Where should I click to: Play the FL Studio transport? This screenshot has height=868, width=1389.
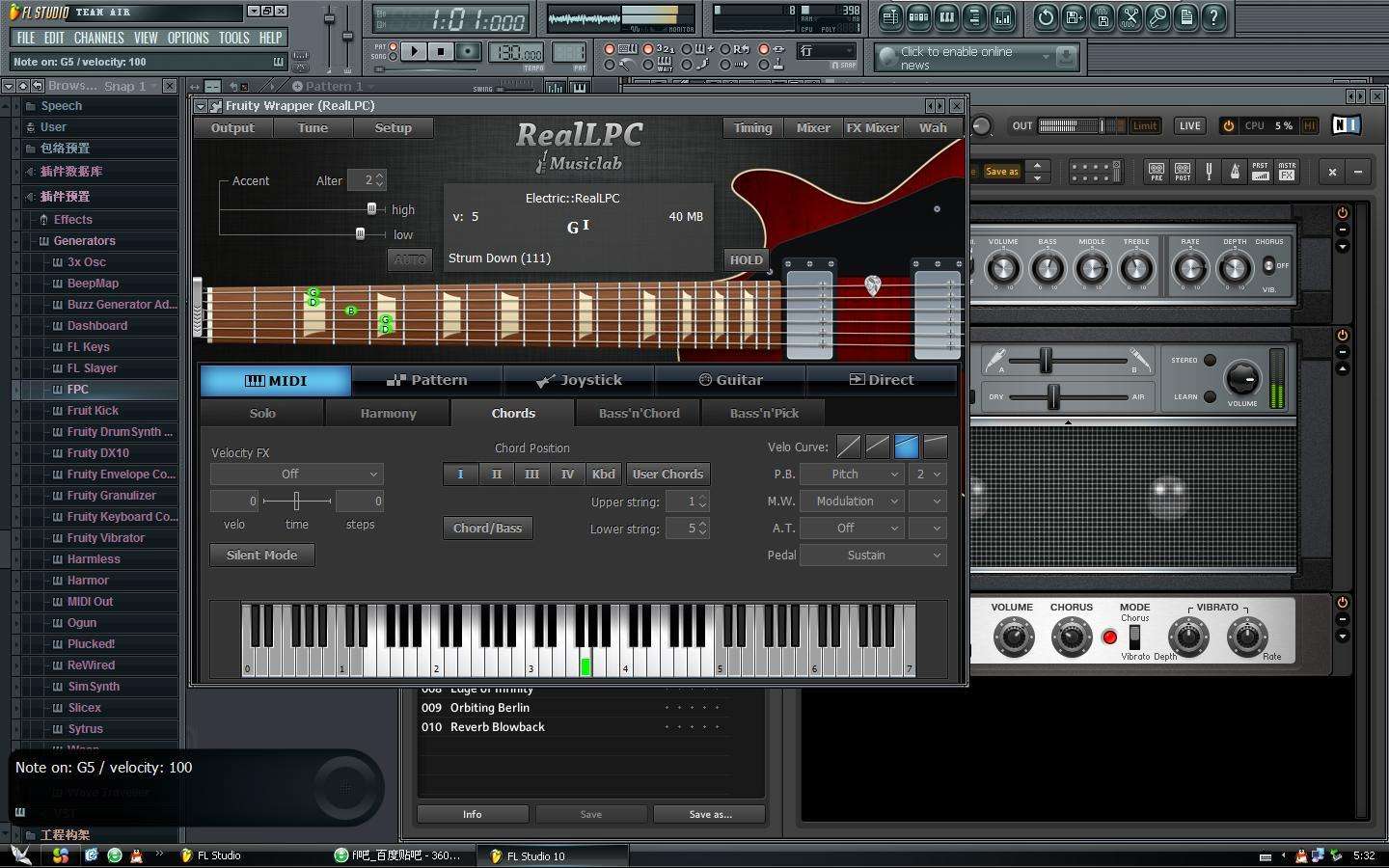414,51
